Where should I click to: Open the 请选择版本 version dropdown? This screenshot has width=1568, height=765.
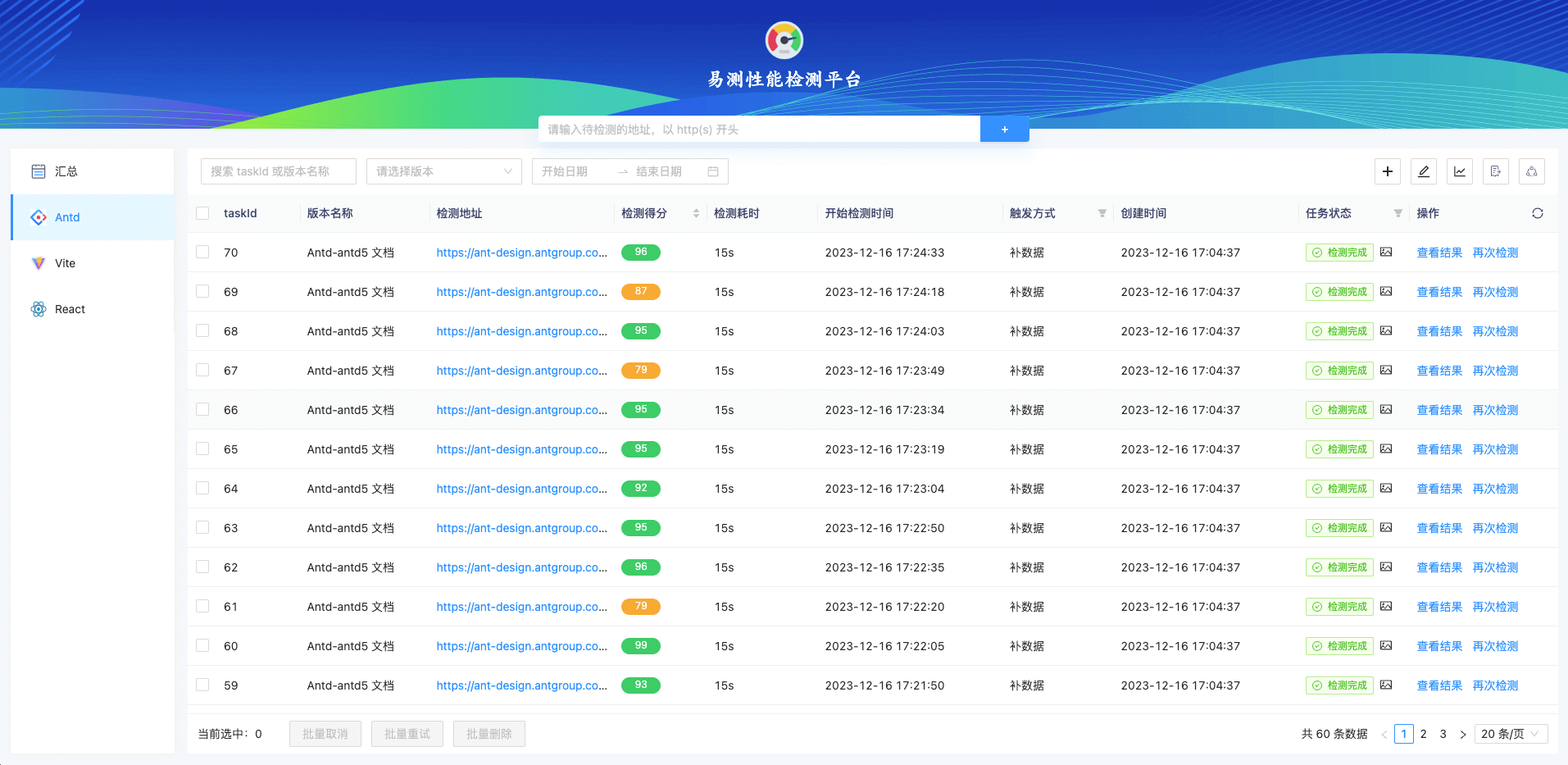click(444, 171)
